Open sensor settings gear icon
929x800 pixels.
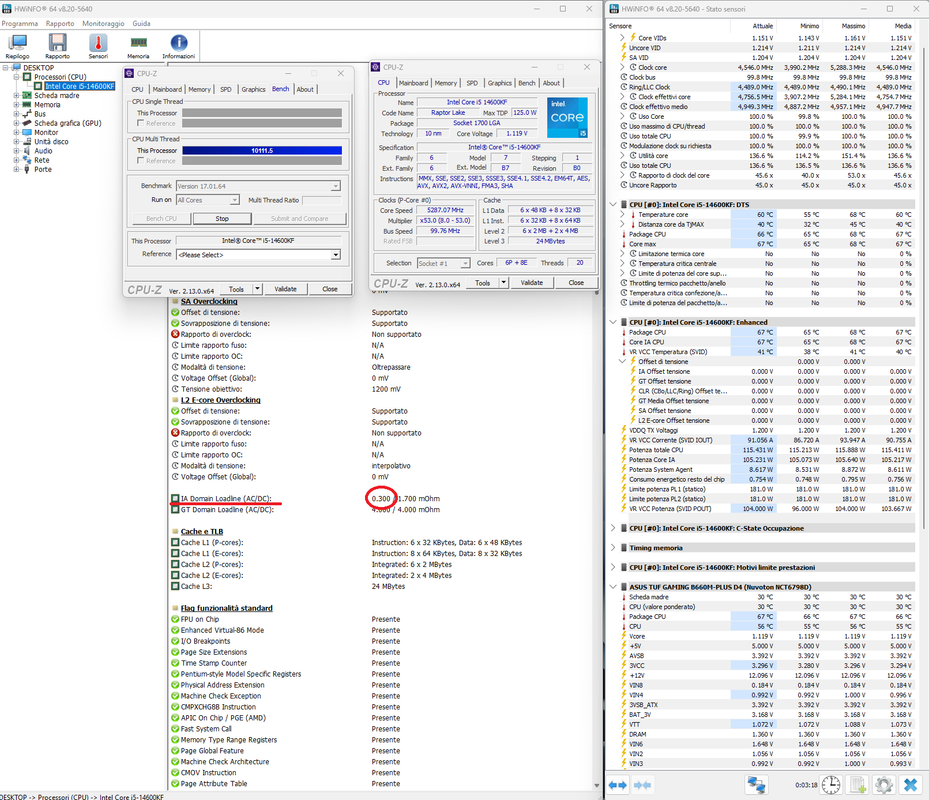click(x=884, y=785)
